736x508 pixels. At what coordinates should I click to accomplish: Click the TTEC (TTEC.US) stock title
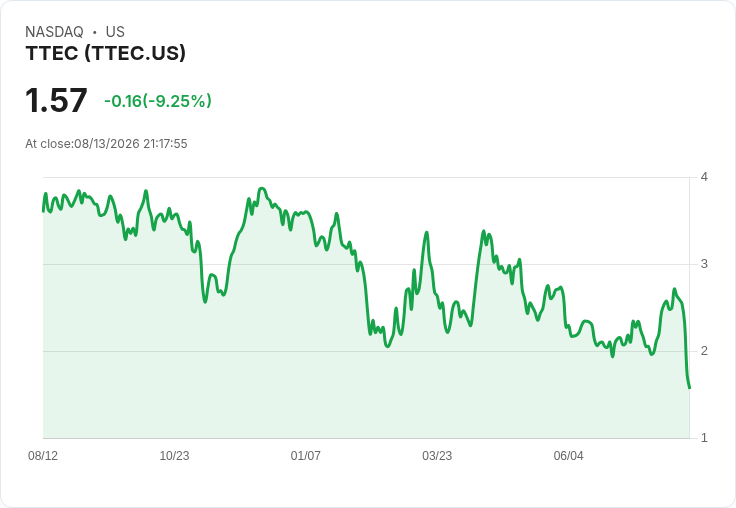coord(106,53)
